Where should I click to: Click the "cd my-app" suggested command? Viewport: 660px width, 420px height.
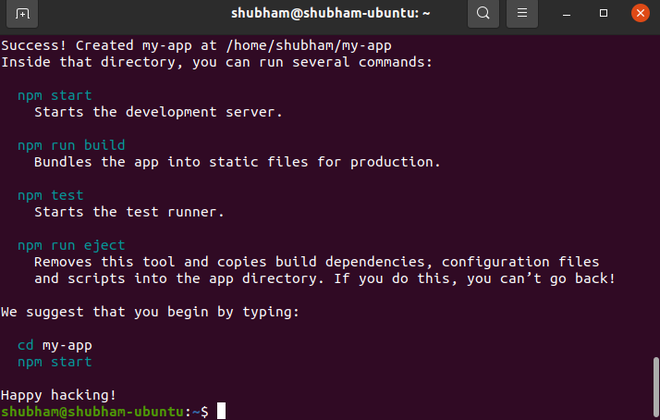(x=54, y=345)
